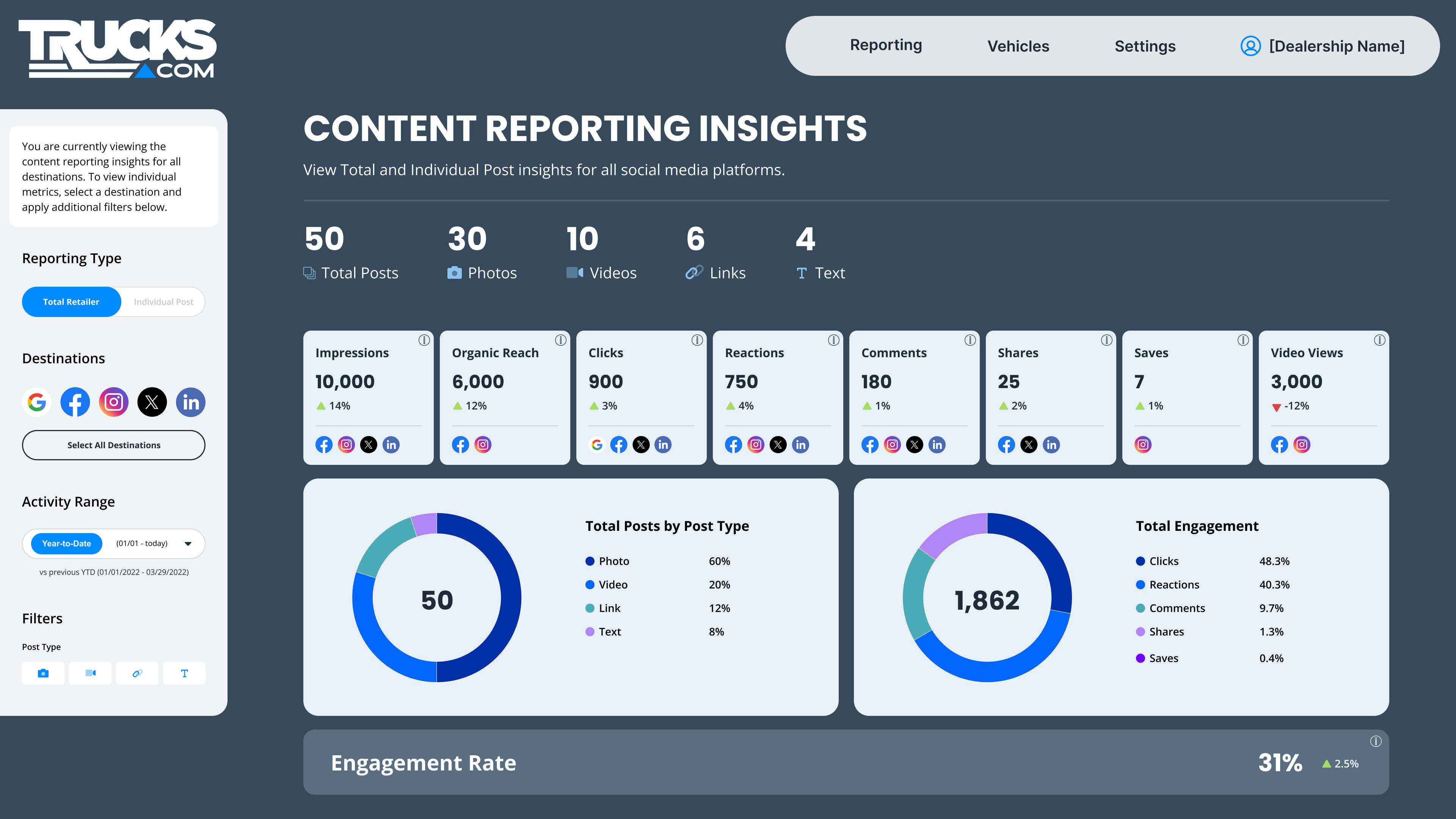Switch to Individual Post reporting type

point(163,302)
